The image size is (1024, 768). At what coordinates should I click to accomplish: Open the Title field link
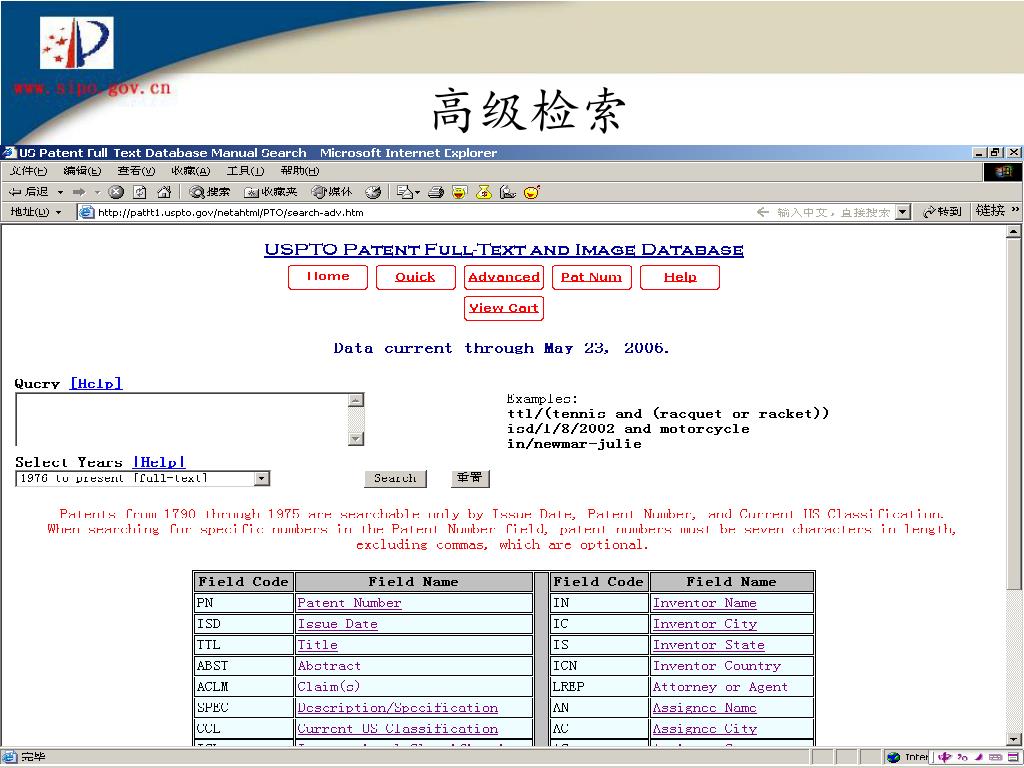pyautogui.click(x=318, y=645)
